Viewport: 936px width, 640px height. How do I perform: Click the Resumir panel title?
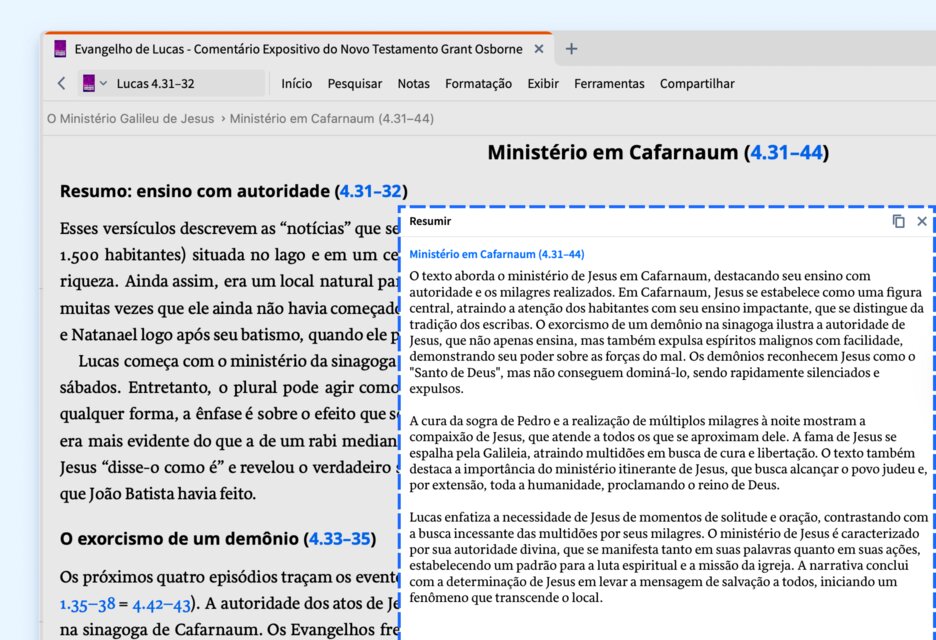coord(430,221)
